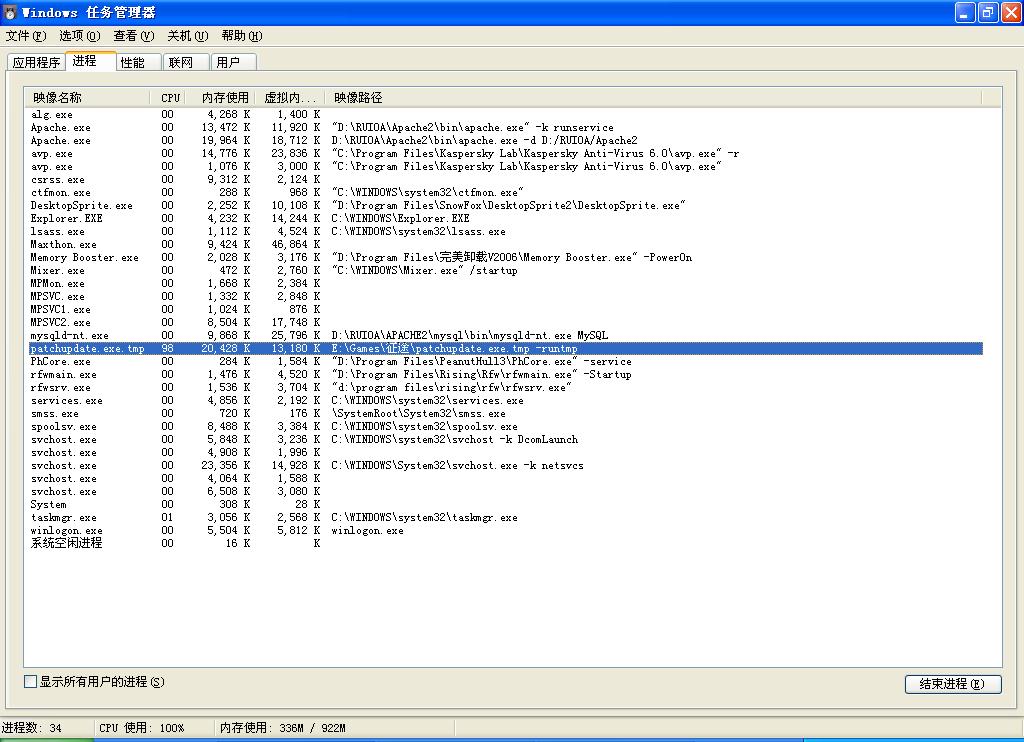Viewport: 1024px width, 742px height.
Task: Select the Memory Booster.exe process
Action: coord(506,257)
